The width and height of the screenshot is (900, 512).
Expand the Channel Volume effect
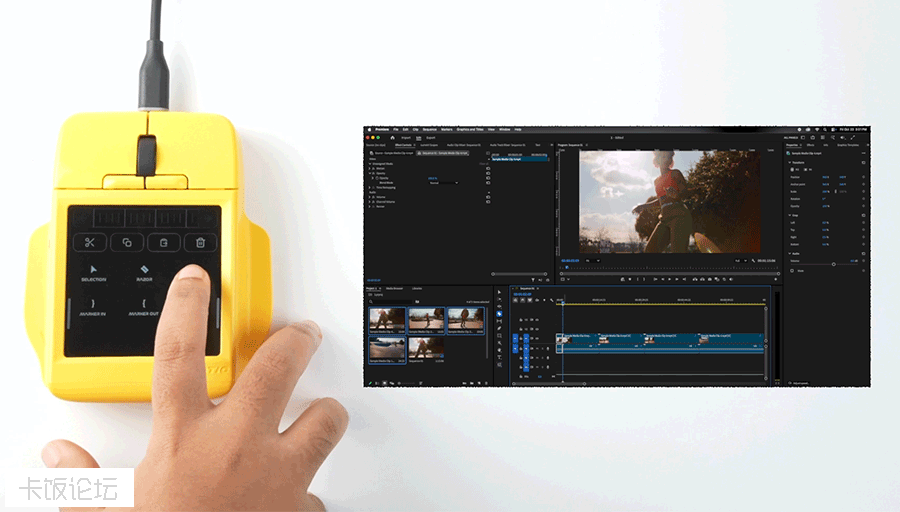point(370,201)
